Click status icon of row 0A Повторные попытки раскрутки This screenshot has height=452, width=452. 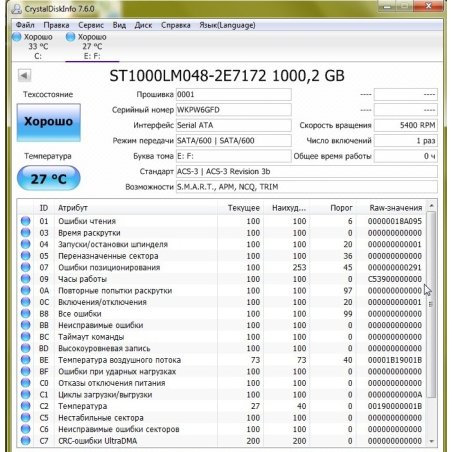point(26,290)
